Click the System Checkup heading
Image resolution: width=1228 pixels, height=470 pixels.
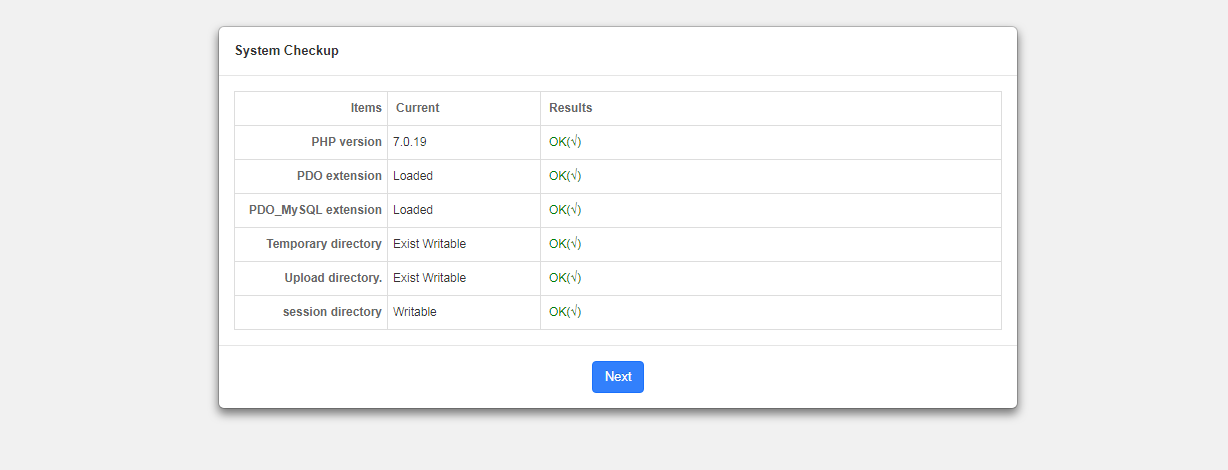[x=287, y=51]
